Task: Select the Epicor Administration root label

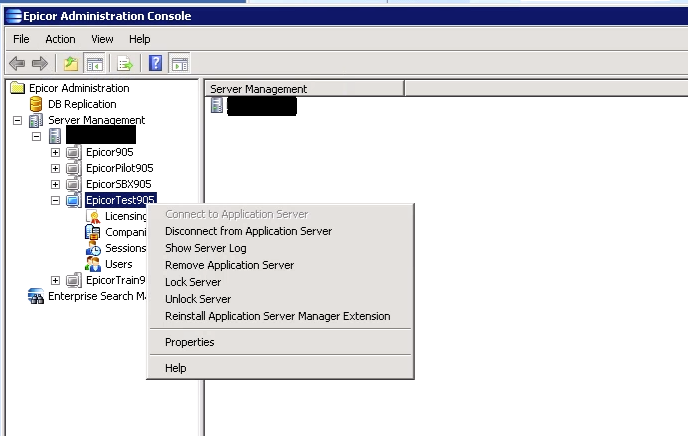Action: click(79, 88)
